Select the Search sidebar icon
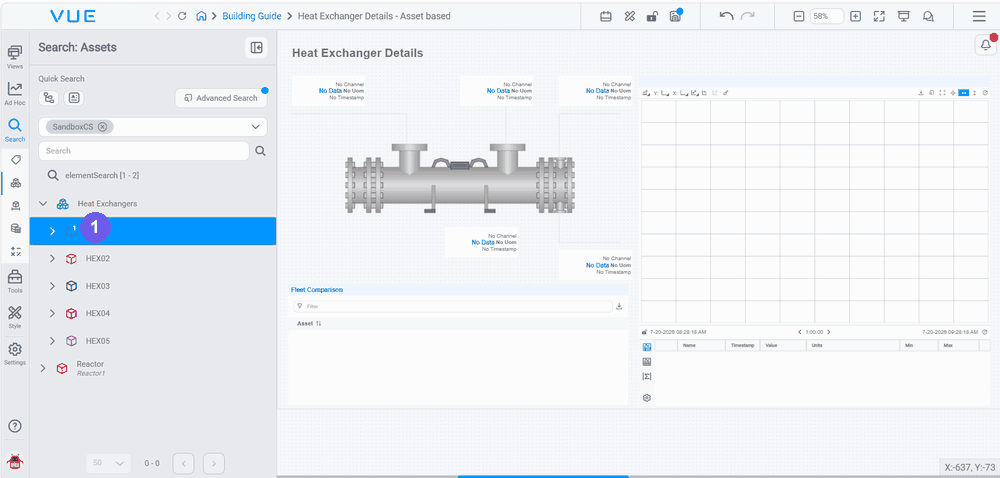1000x478 pixels. click(x=15, y=129)
